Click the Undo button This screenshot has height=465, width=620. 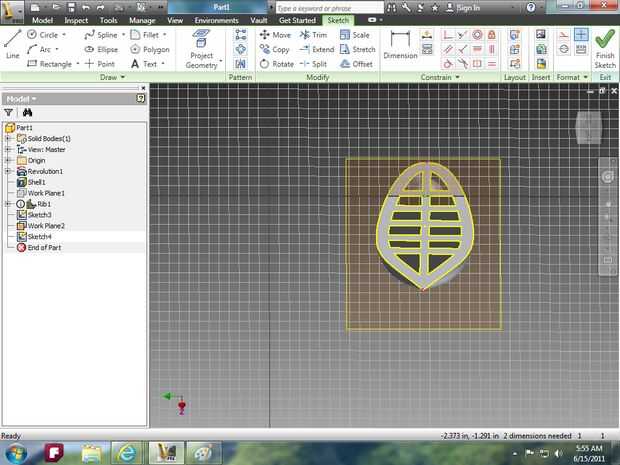coord(86,7)
